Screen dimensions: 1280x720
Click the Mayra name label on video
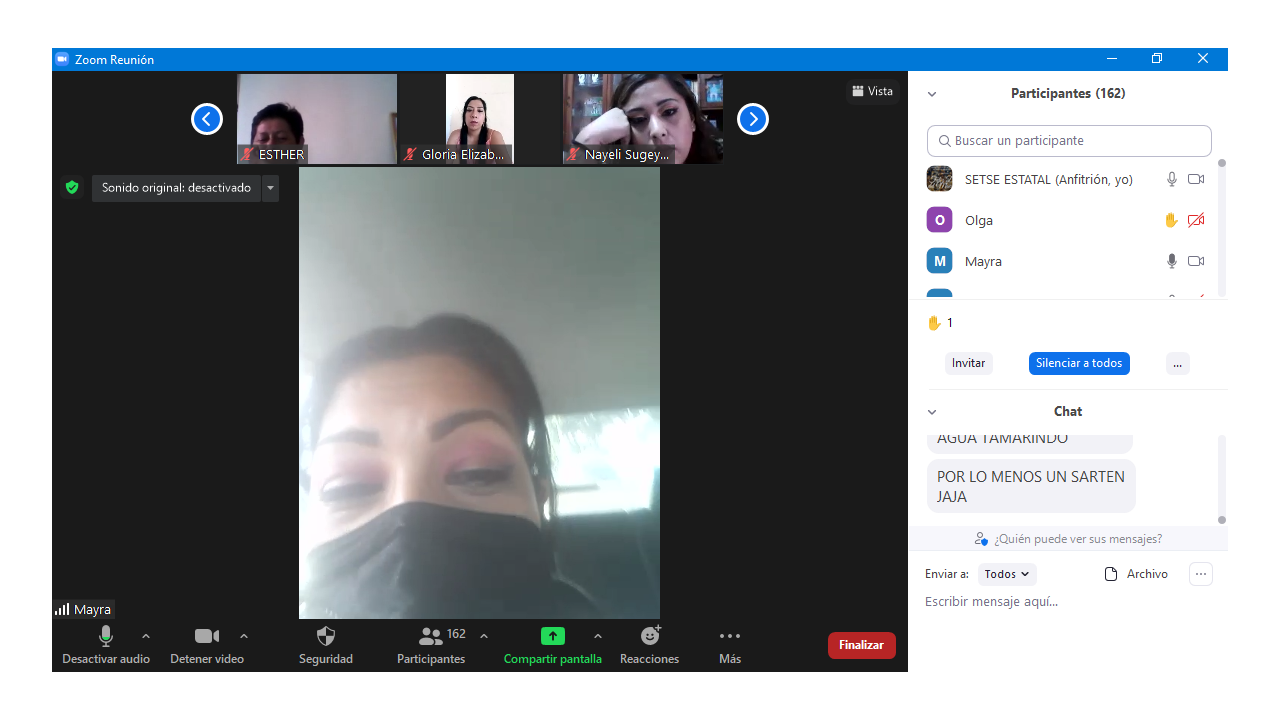92,609
